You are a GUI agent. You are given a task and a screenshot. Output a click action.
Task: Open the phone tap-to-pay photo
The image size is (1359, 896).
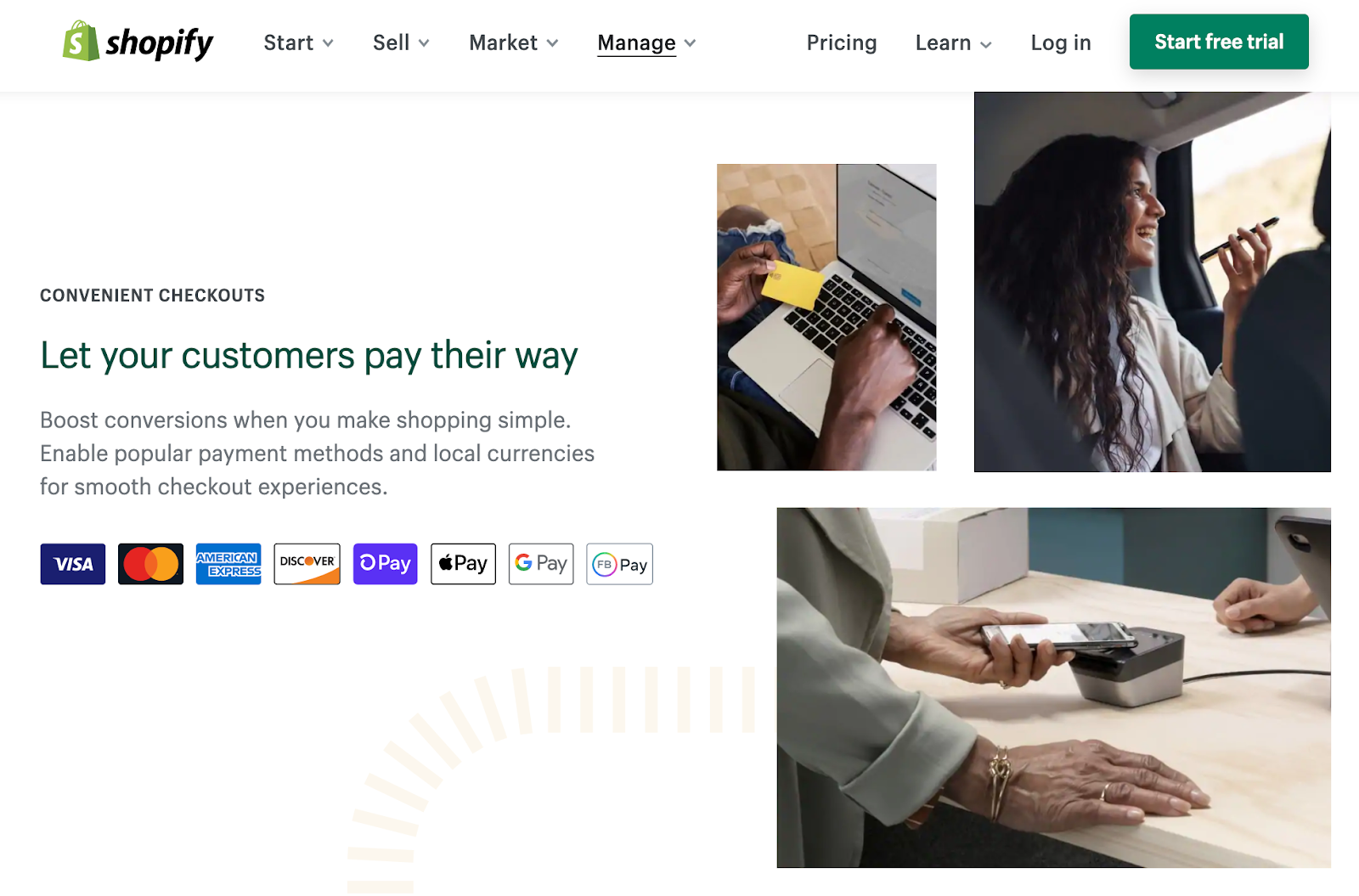1053,688
